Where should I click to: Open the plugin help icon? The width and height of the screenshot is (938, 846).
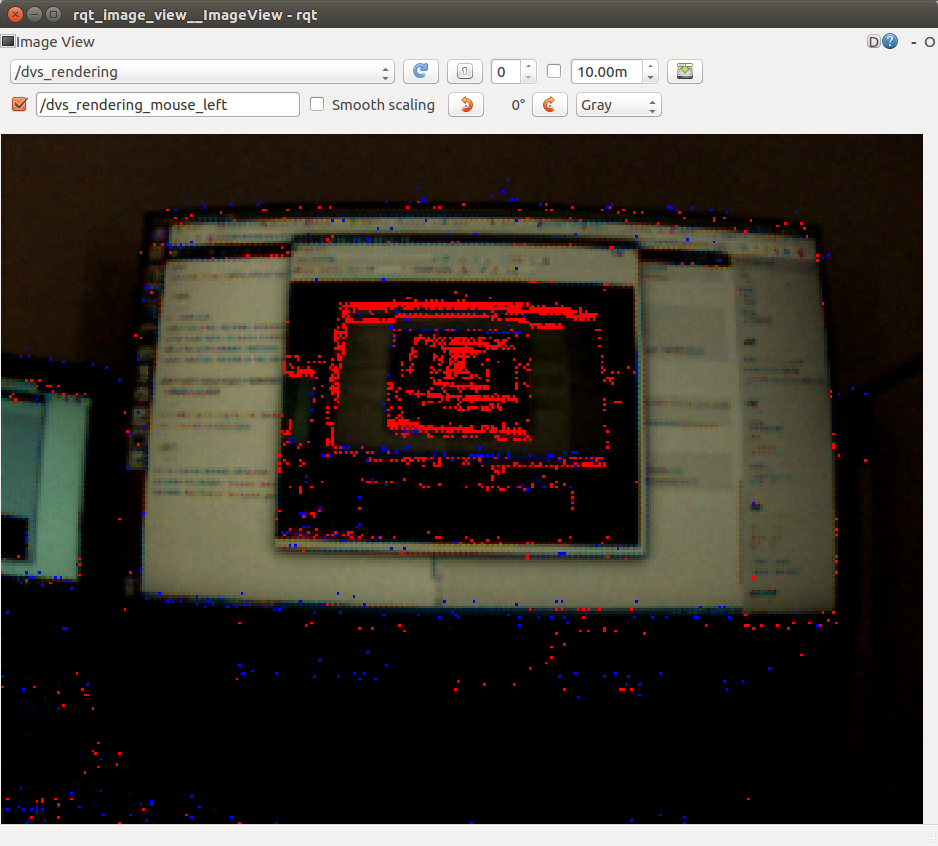[890, 41]
